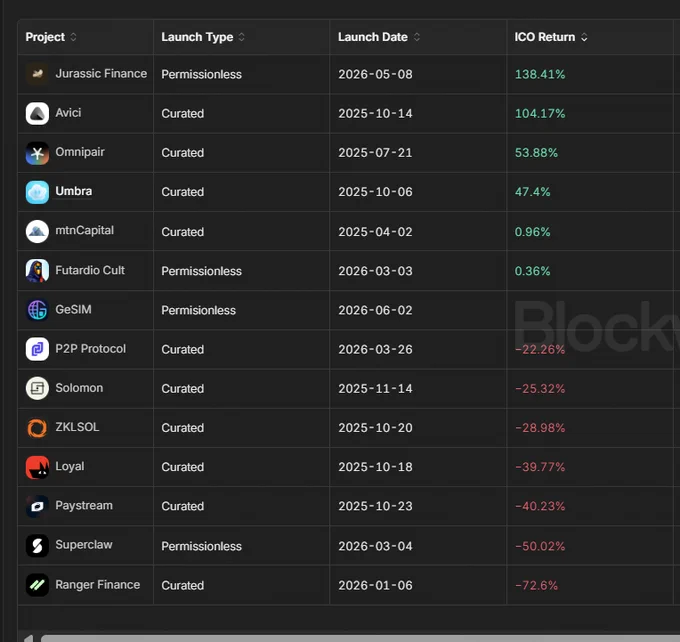Select the -28.98% ICO return value

pyautogui.click(x=540, y=428)
